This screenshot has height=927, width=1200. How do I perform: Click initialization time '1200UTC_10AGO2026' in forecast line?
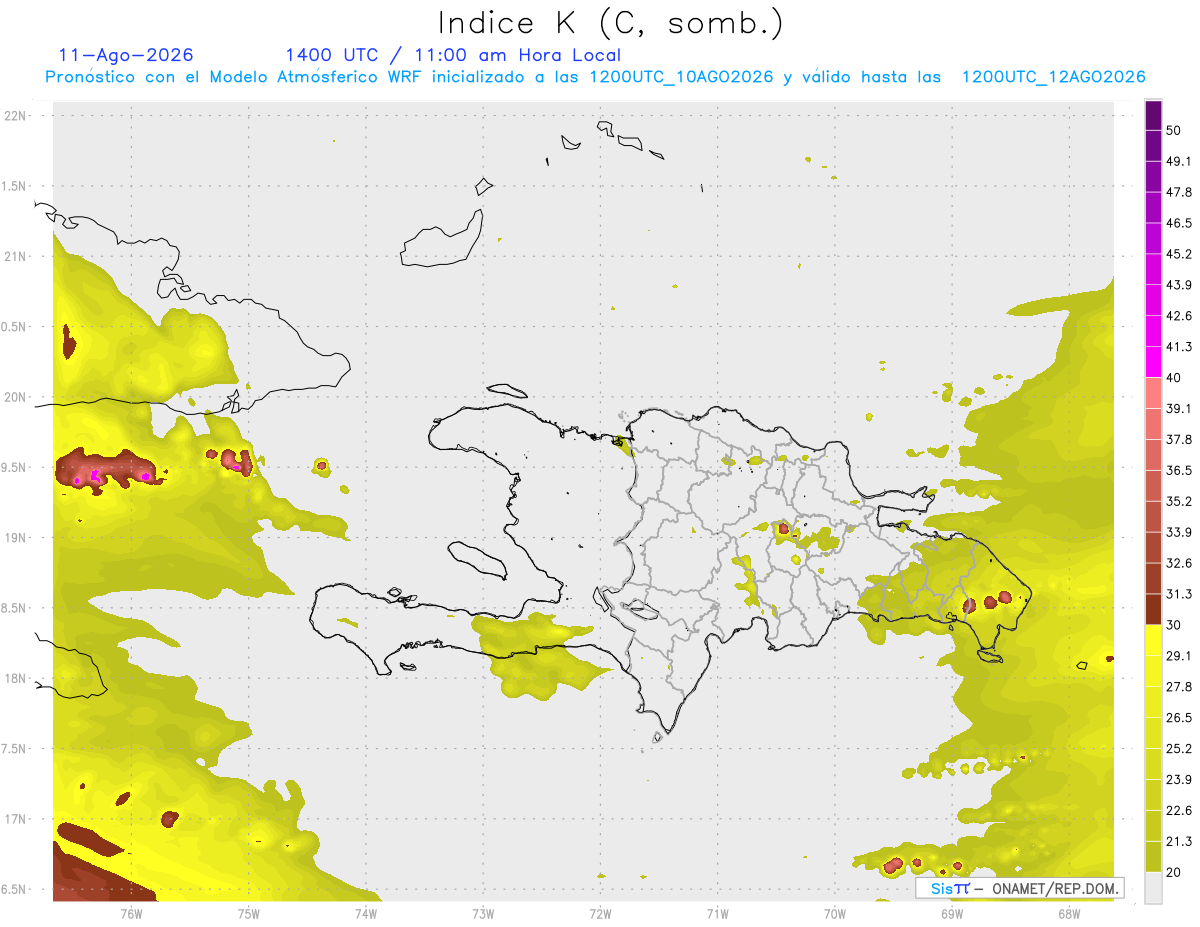click(x=681, y=77)
